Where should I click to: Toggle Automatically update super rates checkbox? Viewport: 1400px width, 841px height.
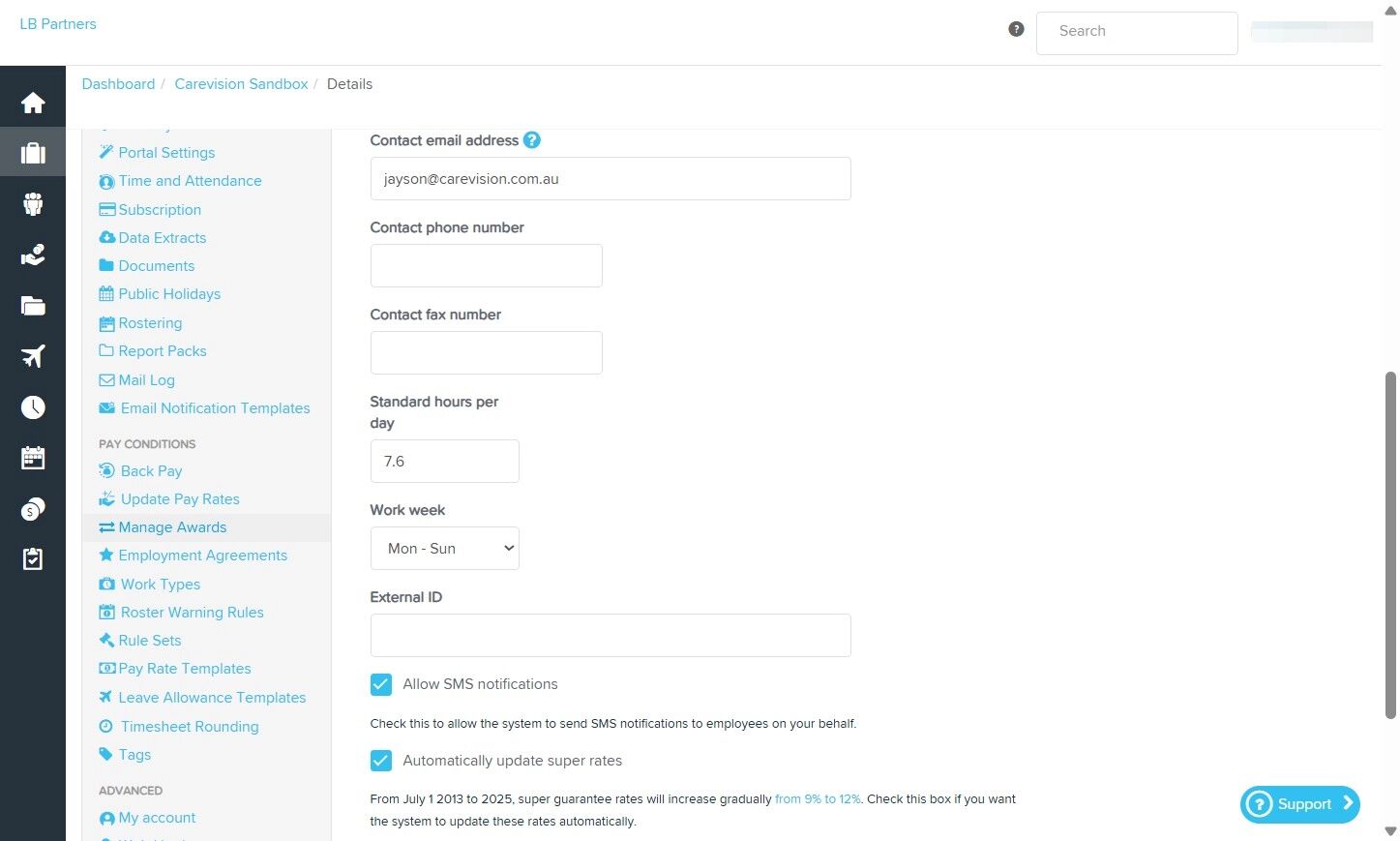tap(381, 761)
